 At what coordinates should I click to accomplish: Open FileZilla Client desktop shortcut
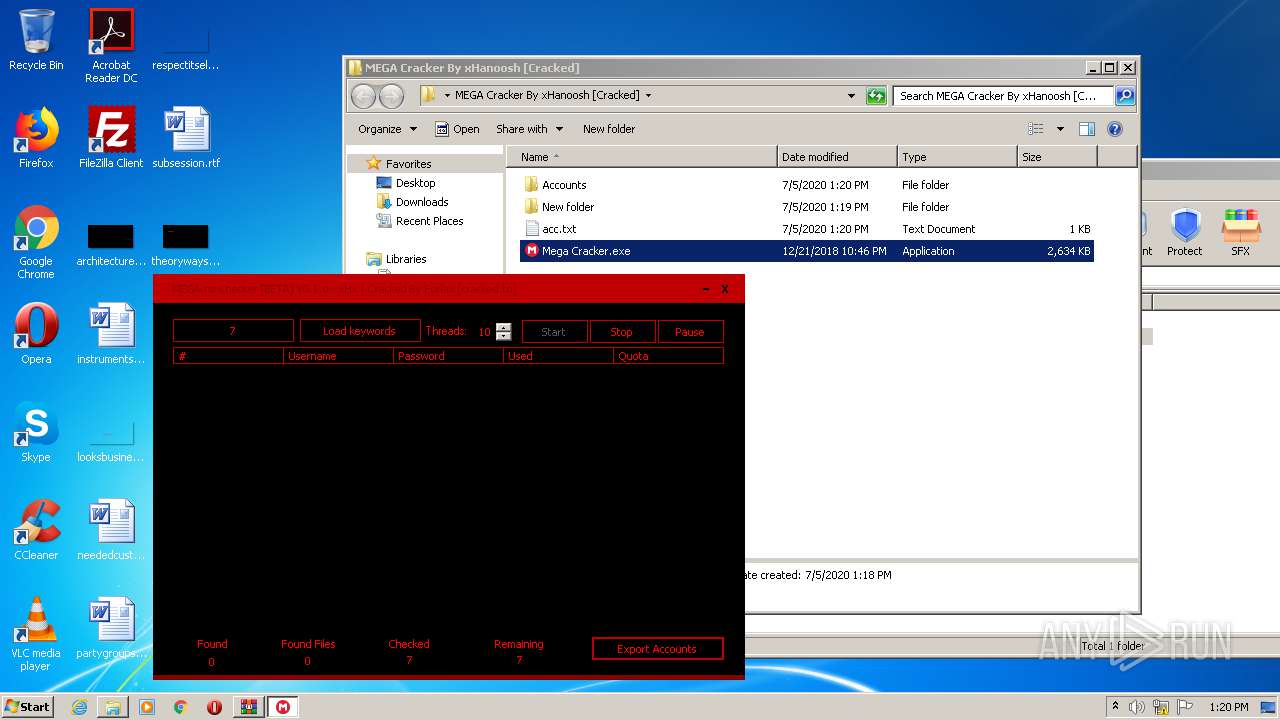111,138
